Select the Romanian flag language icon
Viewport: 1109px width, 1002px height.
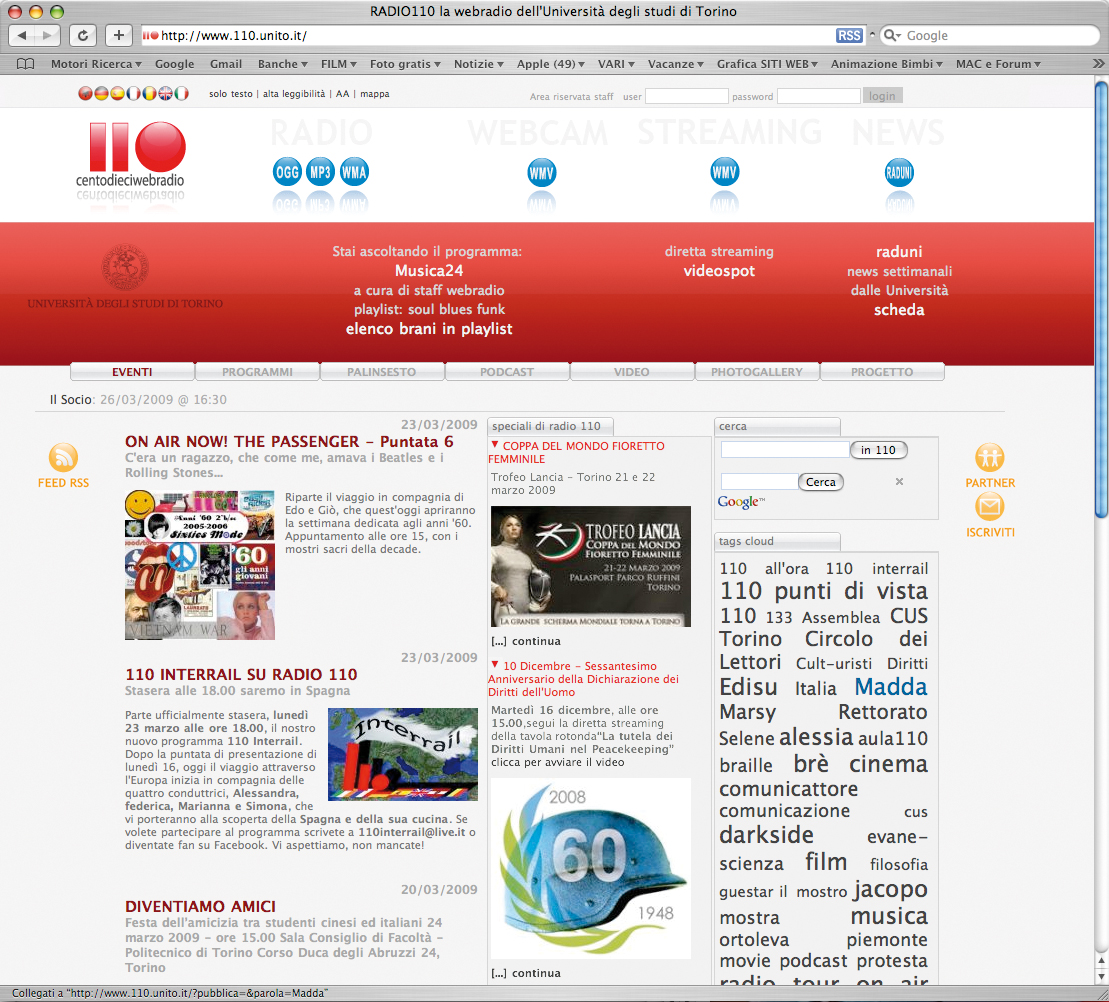pos(149,93)
